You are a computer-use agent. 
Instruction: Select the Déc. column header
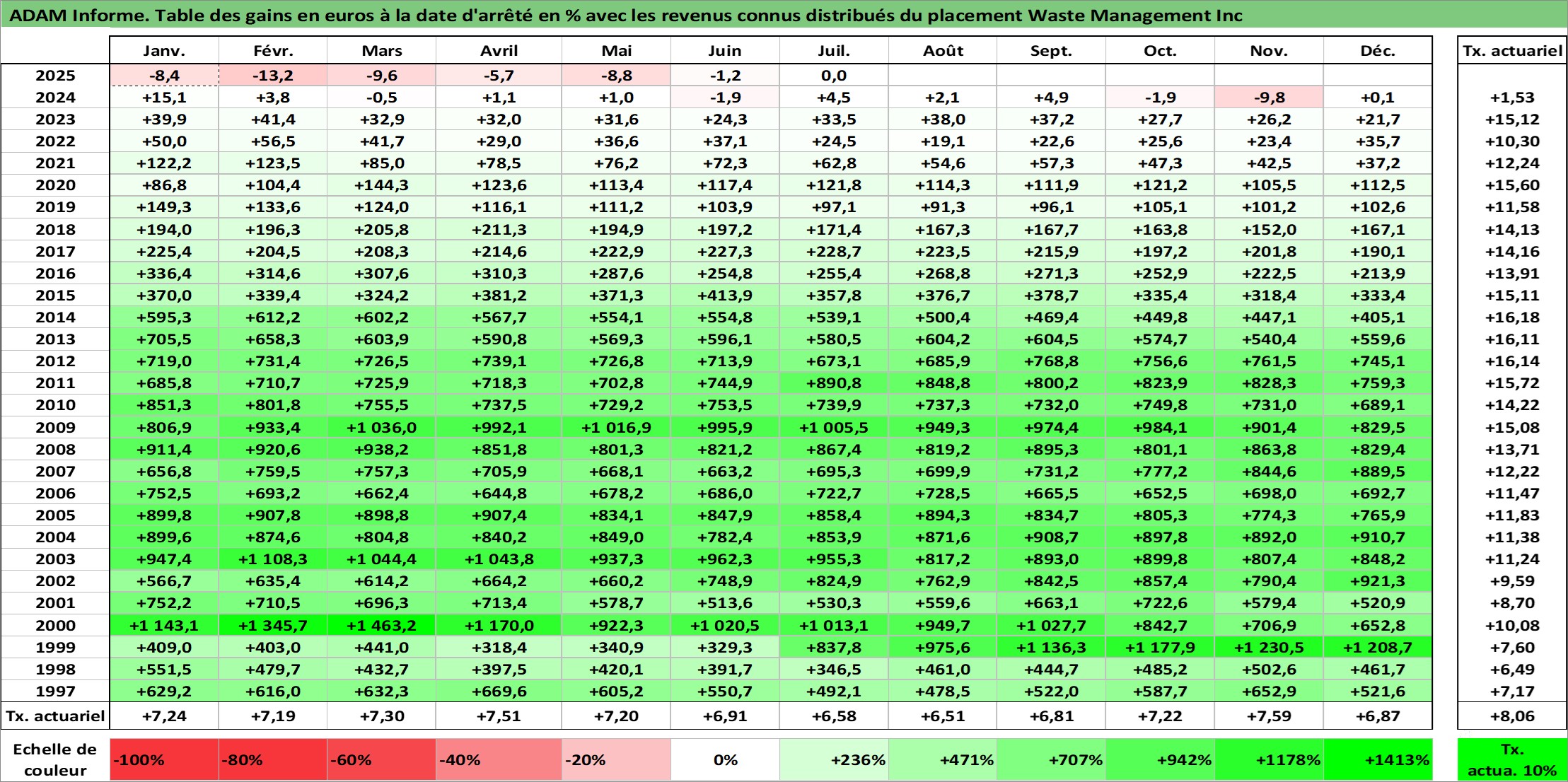[1378, 51]
